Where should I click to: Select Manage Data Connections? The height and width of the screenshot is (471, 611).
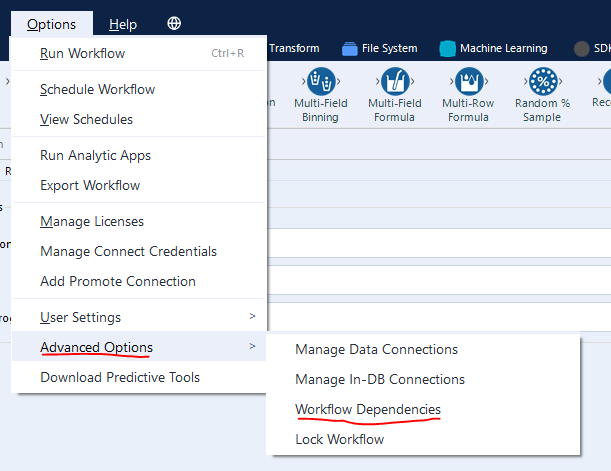(376, 349)
